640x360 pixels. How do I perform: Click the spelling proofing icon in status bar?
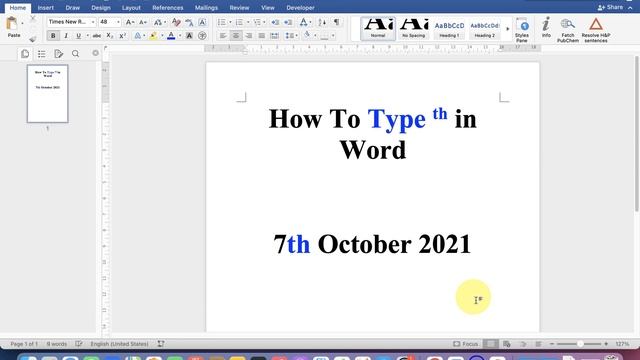(x=79, y=344)
